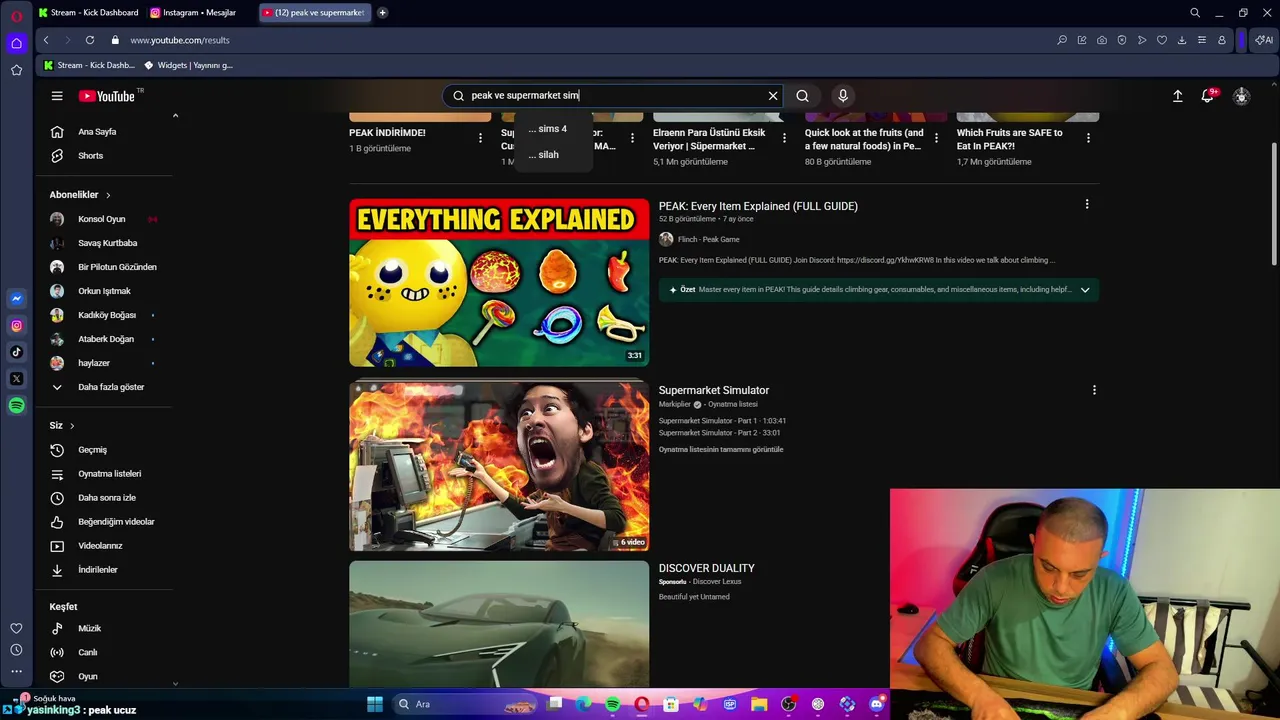Open more options for Elraenn Para Üstünü video
Image resolution: width=1280 pixels, height=720 pixels.
tap(784, 138)
